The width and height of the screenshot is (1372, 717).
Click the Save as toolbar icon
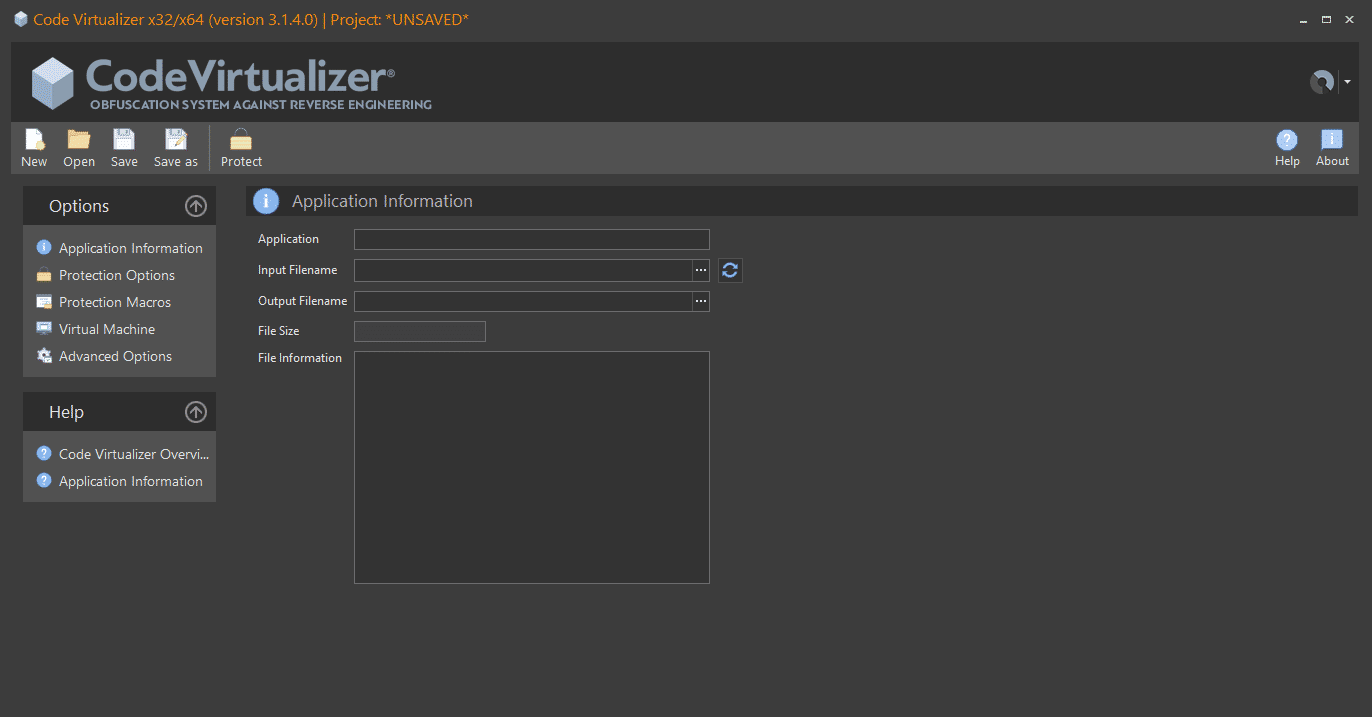click(176, 141)
